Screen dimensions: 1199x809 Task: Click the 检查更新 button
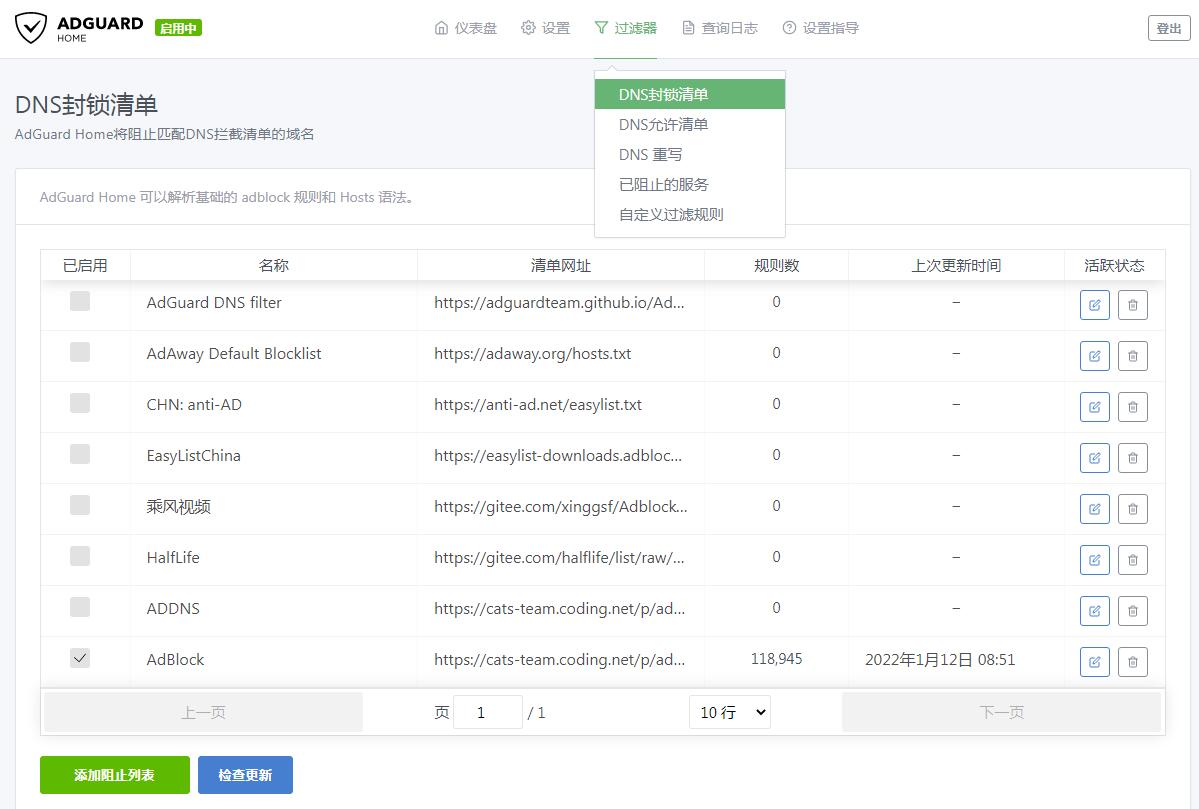(245, 774)
